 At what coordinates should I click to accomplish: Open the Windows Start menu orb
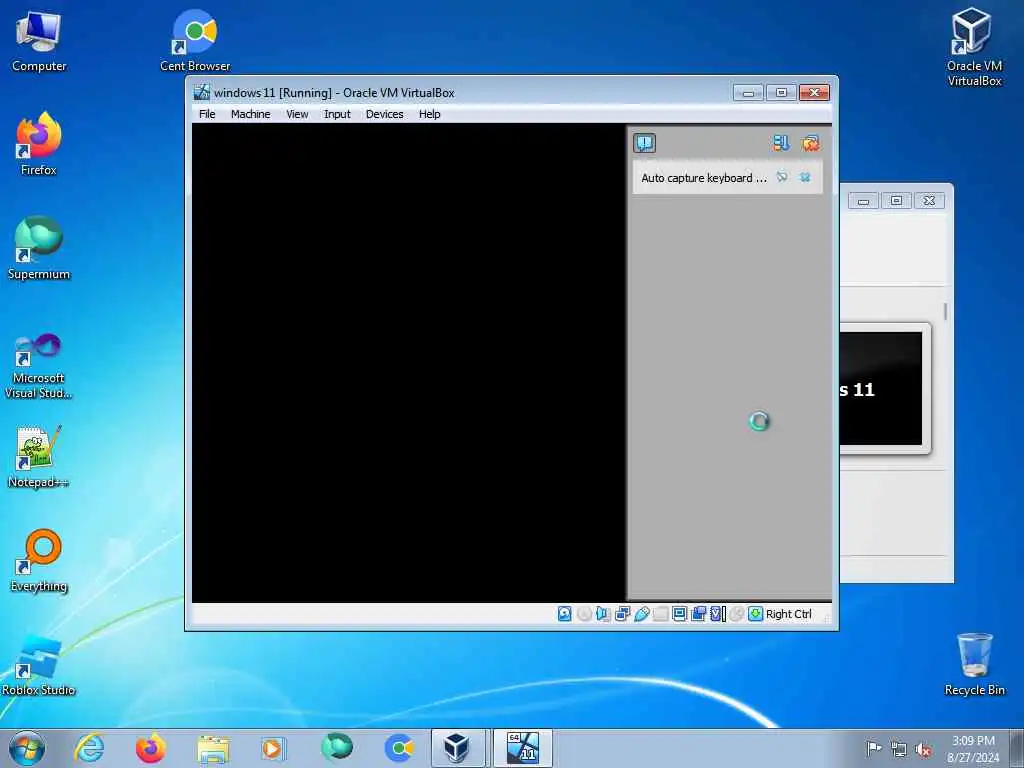[x=27, y=748]
